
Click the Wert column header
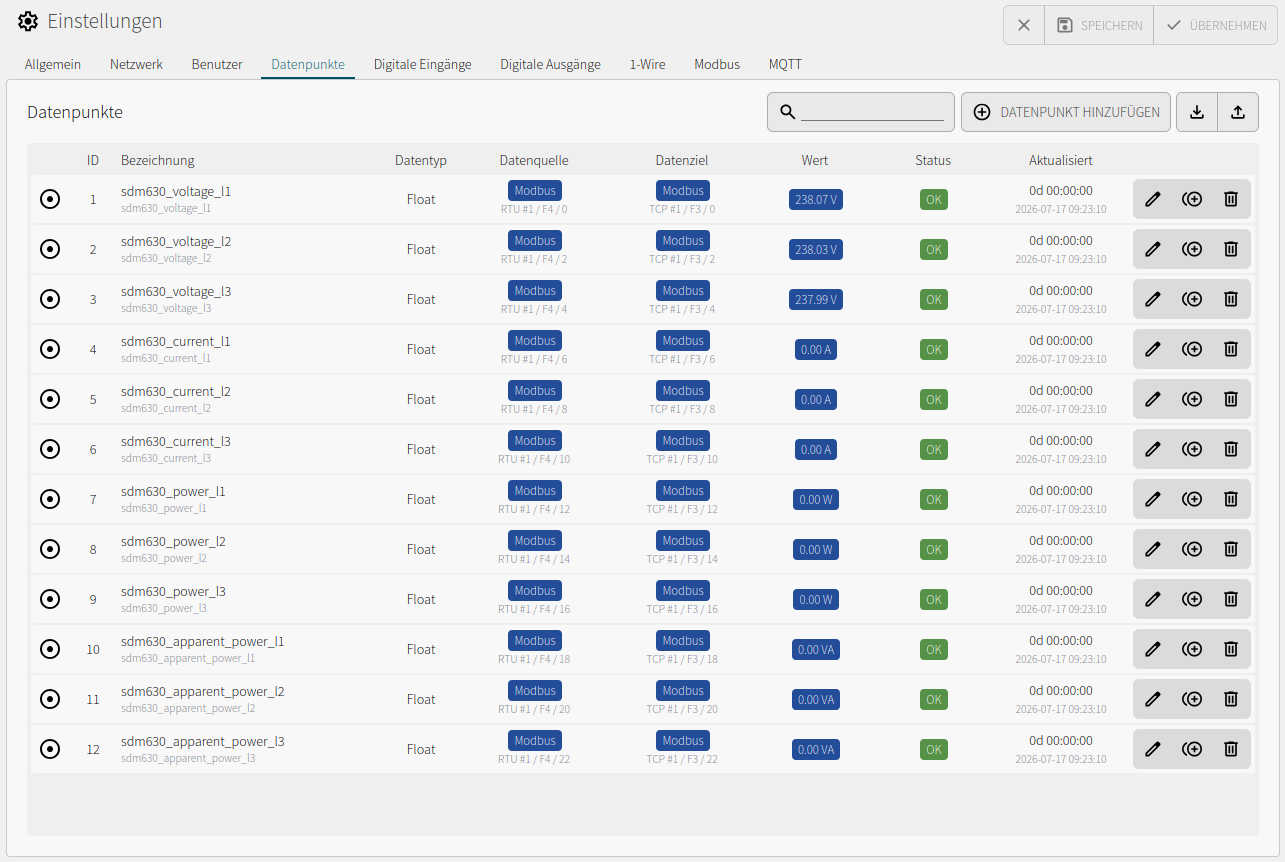point(815,160)
